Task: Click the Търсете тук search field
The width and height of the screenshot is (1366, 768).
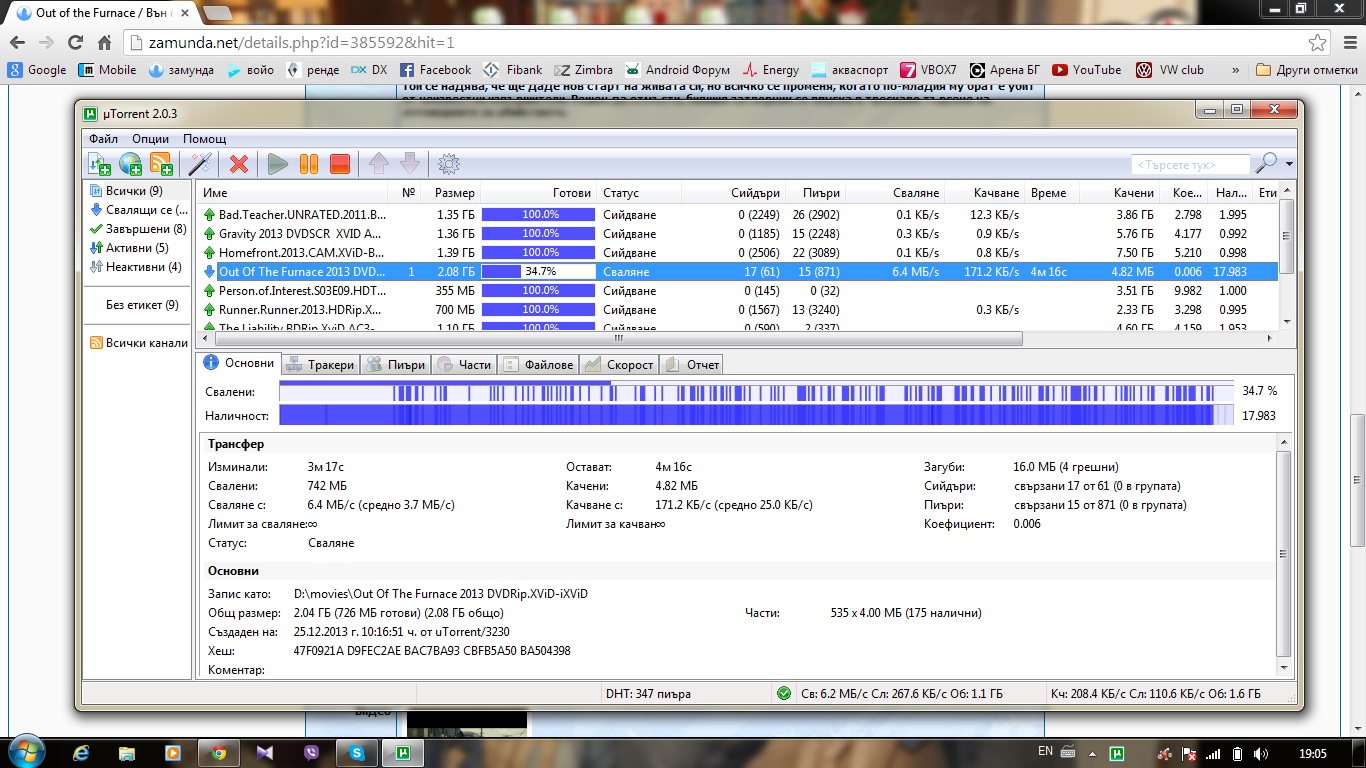Action: tap(1190, 164)
